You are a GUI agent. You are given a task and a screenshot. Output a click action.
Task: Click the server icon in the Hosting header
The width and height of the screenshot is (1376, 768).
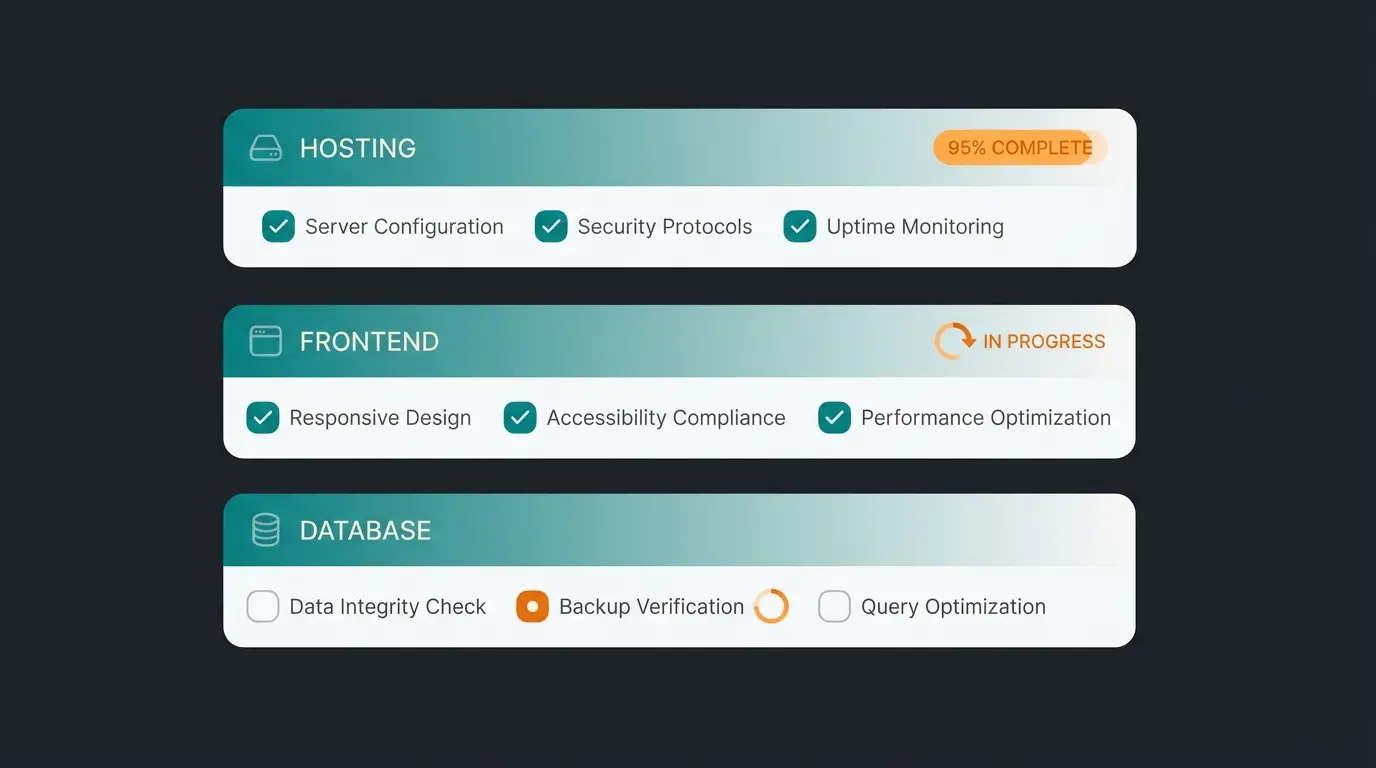pos(265,147)
